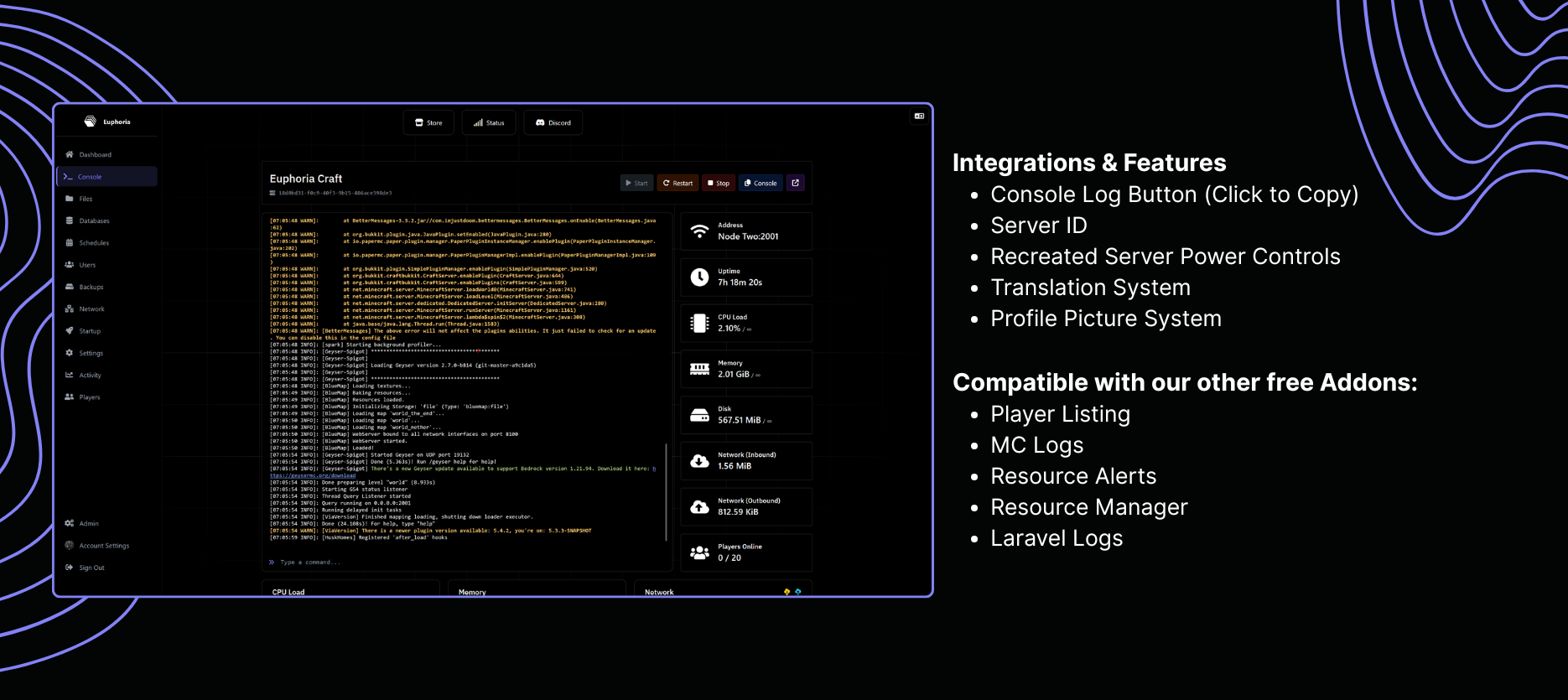Copy the console log with Console button

coord(761,183)
